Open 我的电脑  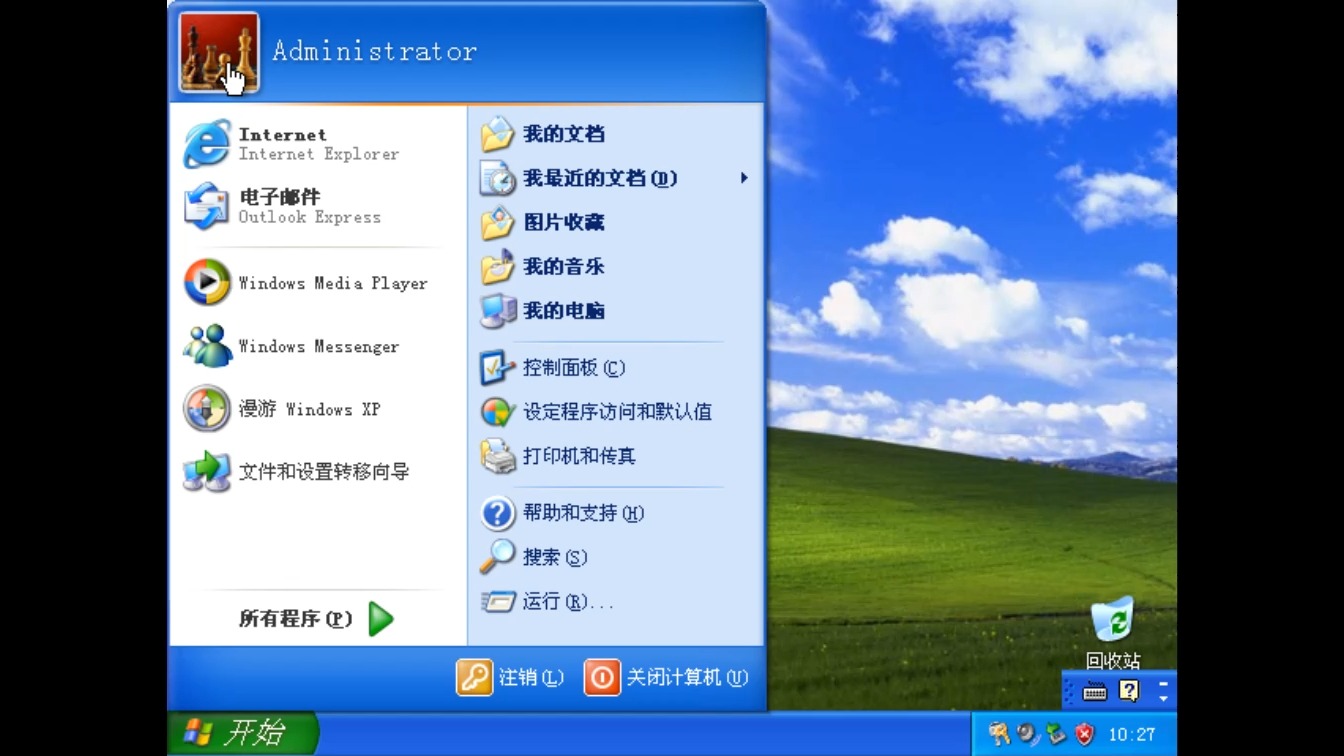pos(615,311)
